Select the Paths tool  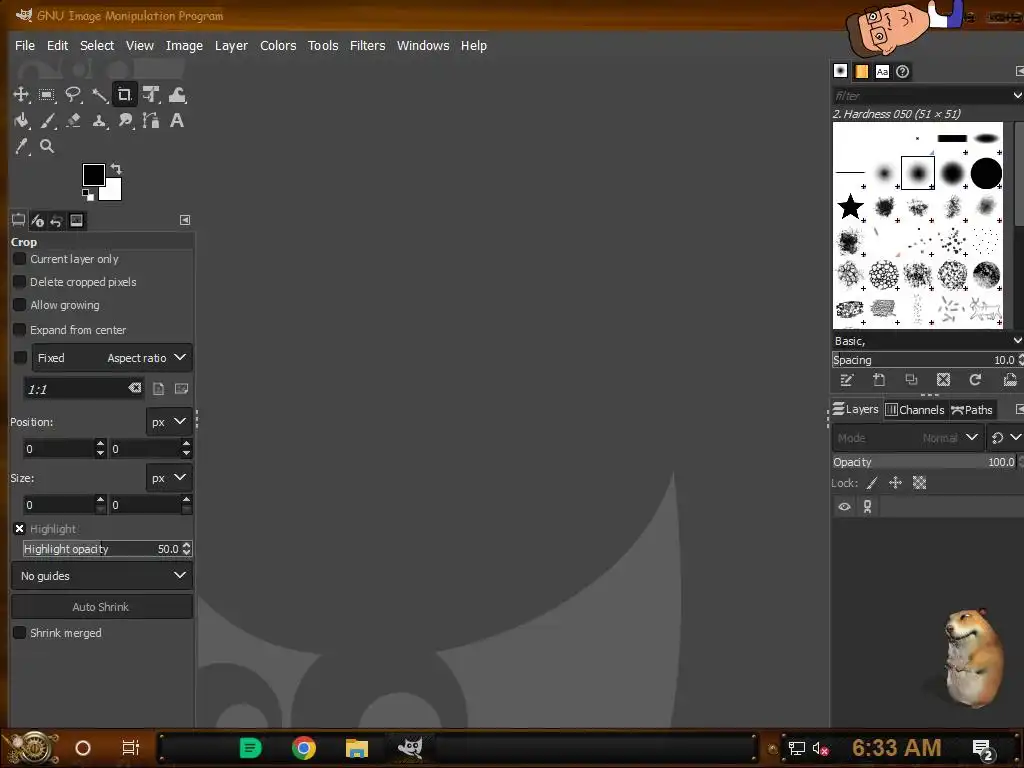pos(151,120)
